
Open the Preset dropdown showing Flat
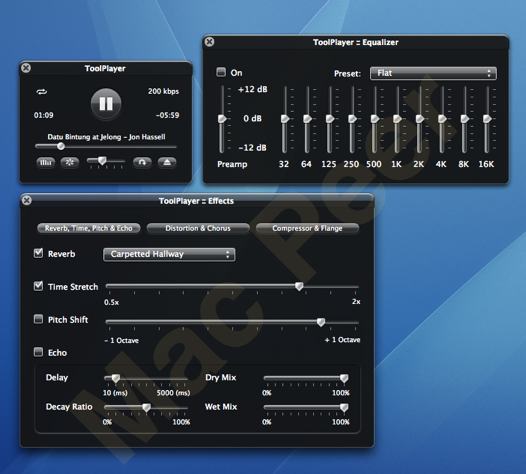(x=433, y=73)
